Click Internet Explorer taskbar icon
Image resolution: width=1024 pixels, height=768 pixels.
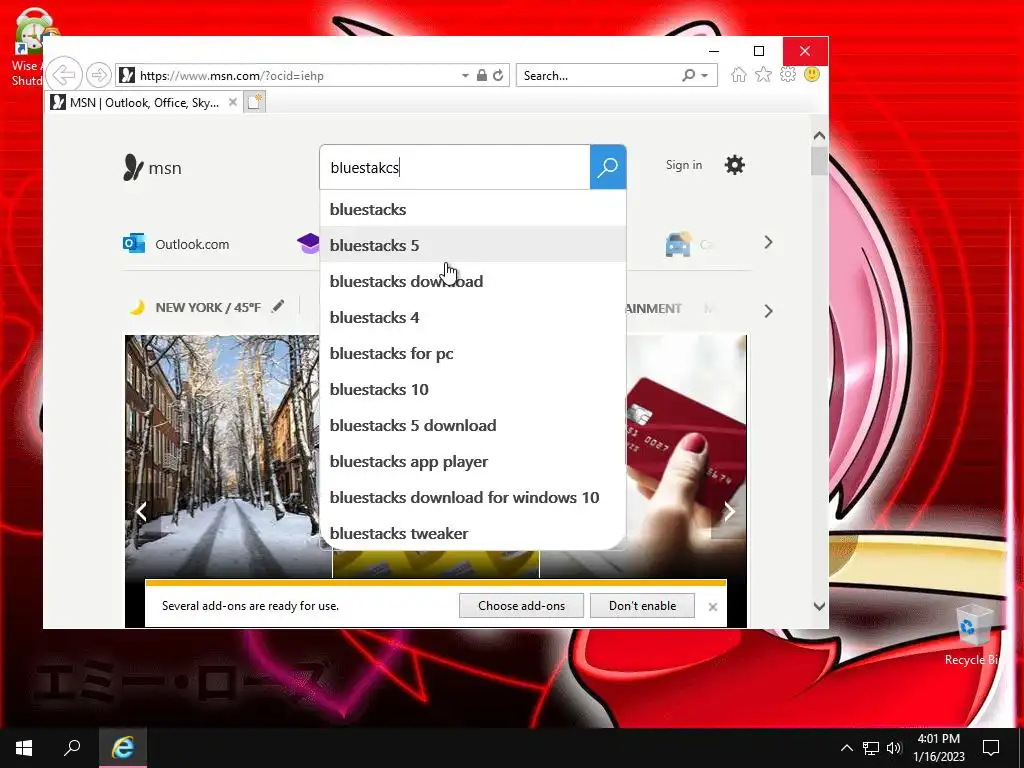point(123,748)
